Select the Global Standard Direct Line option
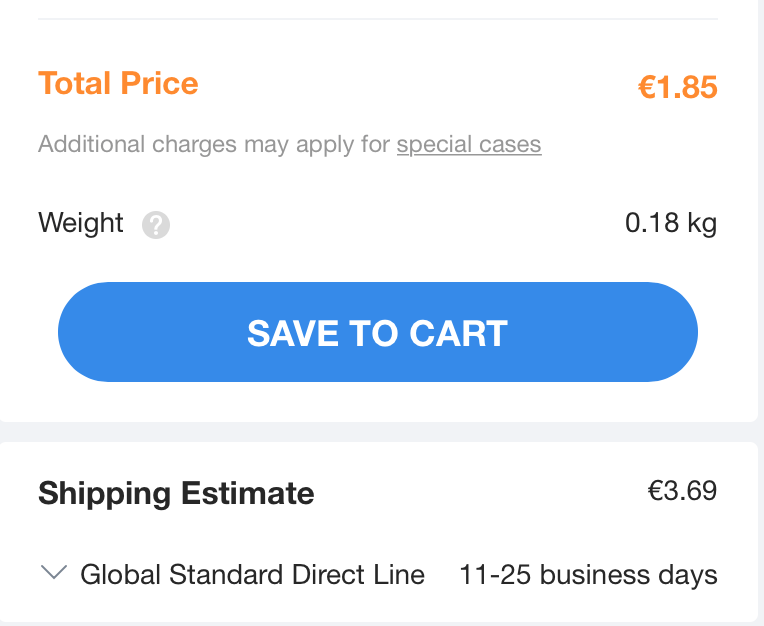This screenshot has width=764, height=626. coord(252,574)
